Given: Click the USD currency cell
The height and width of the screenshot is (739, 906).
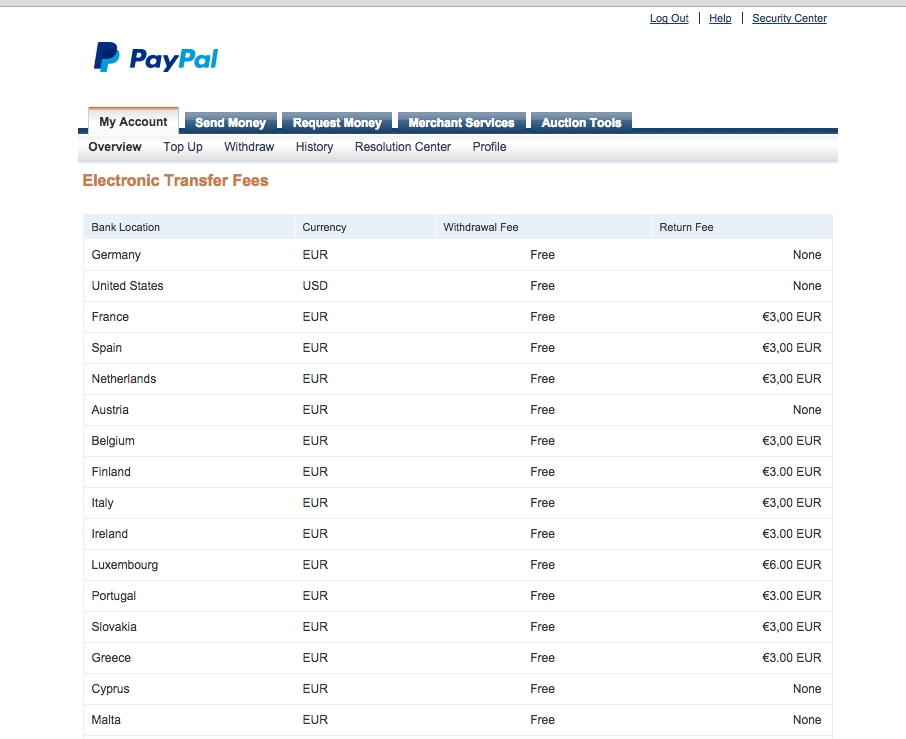Looking at the screenshot, I should pos(315,285).
